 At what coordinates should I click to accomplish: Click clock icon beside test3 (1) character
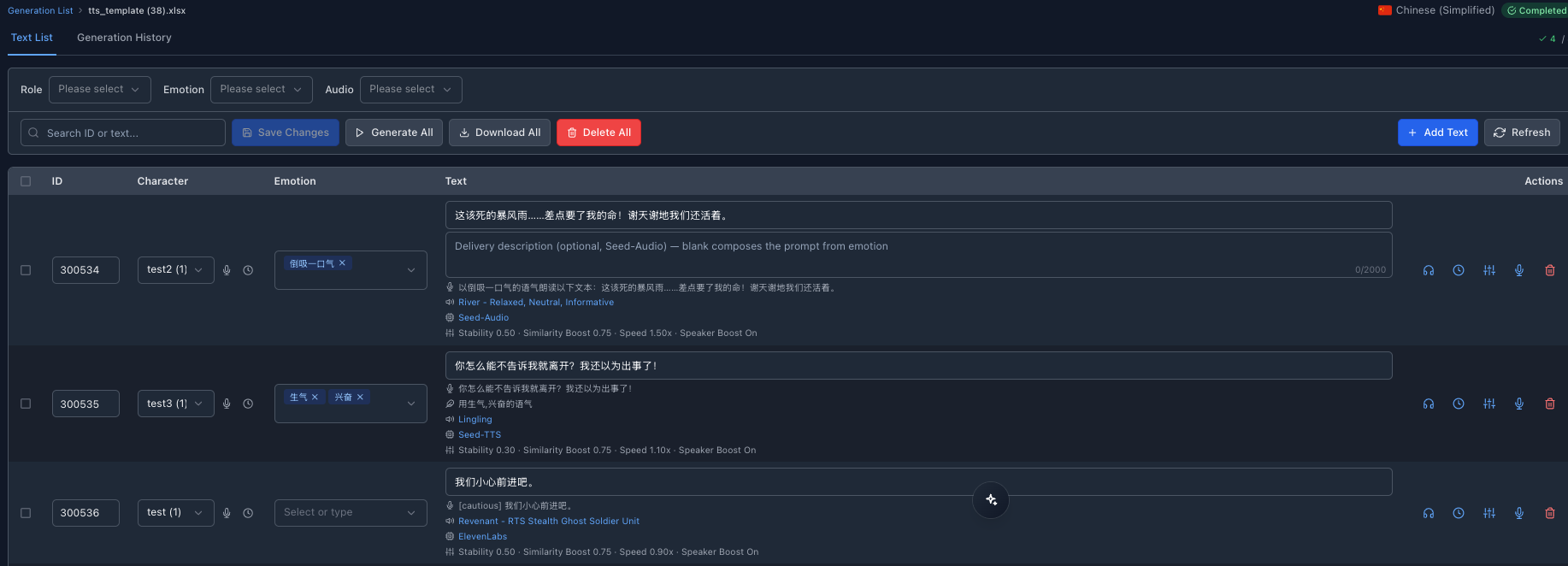[248, 404]
